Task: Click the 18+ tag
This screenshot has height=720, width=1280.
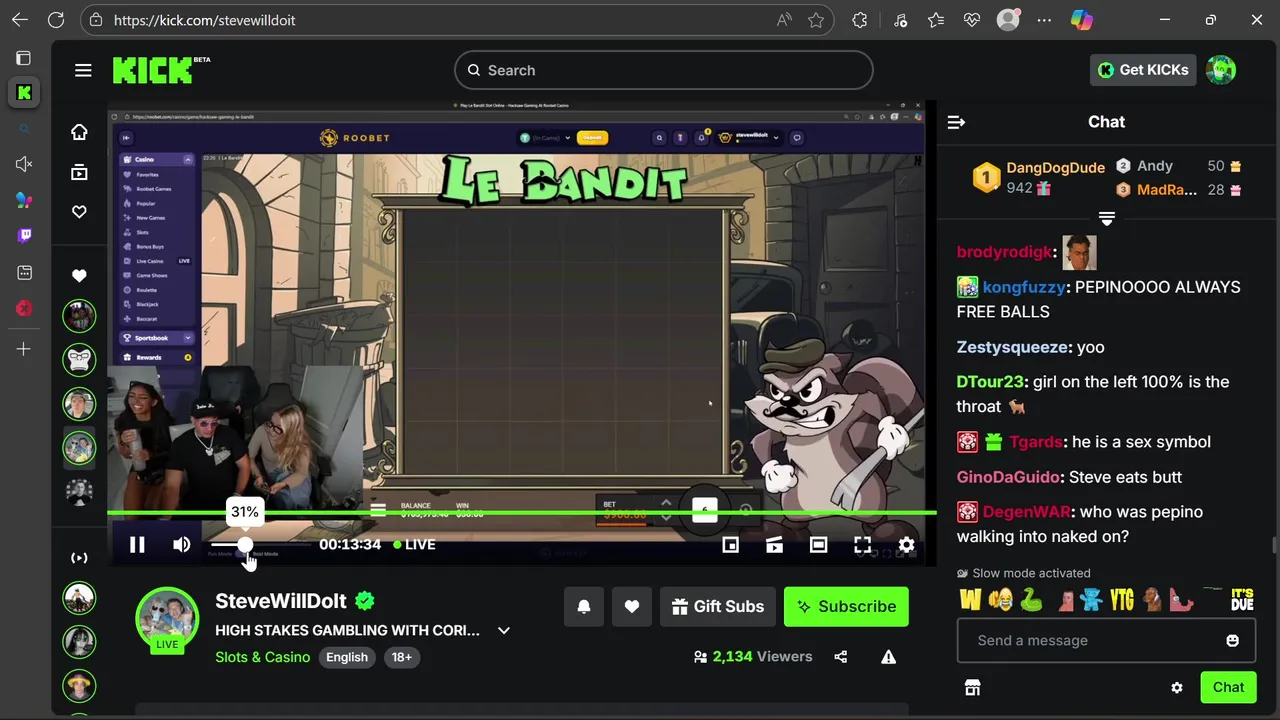Action: [x=402, y=657]
